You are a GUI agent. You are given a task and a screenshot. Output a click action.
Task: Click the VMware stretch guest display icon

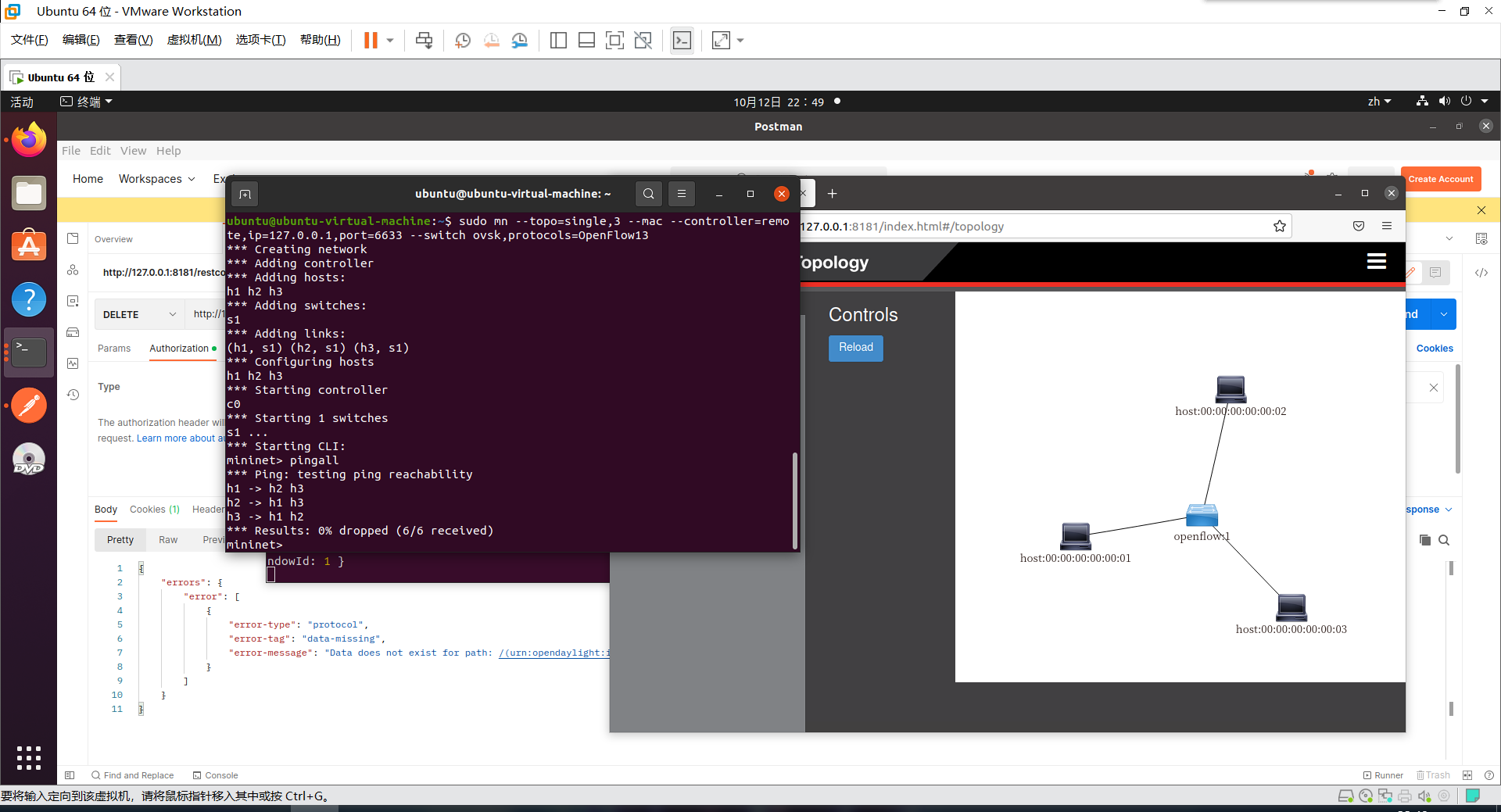click(x=721, y=41)
